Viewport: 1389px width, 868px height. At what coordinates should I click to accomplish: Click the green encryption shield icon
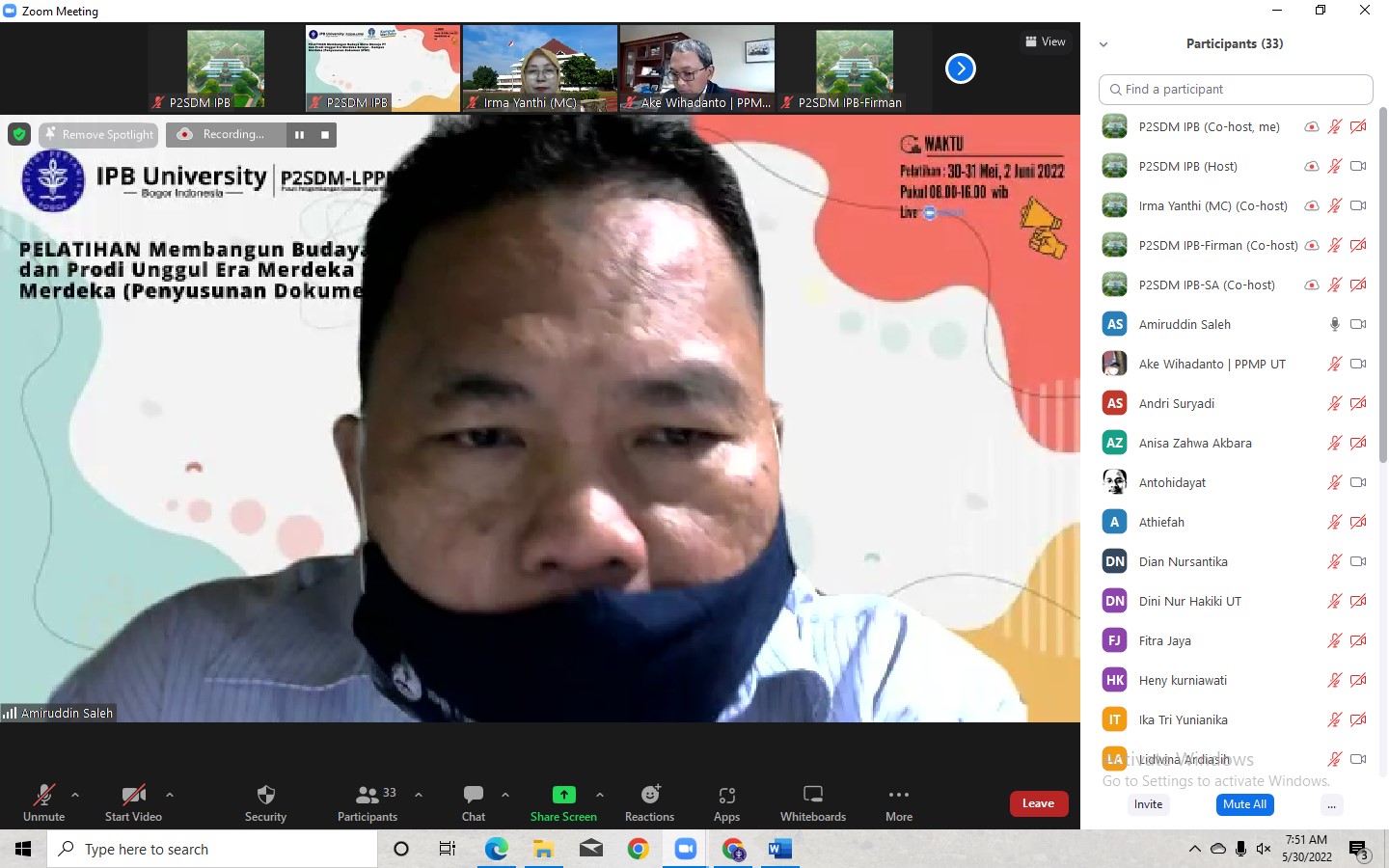pyautogui.click(x=19, y=134)
